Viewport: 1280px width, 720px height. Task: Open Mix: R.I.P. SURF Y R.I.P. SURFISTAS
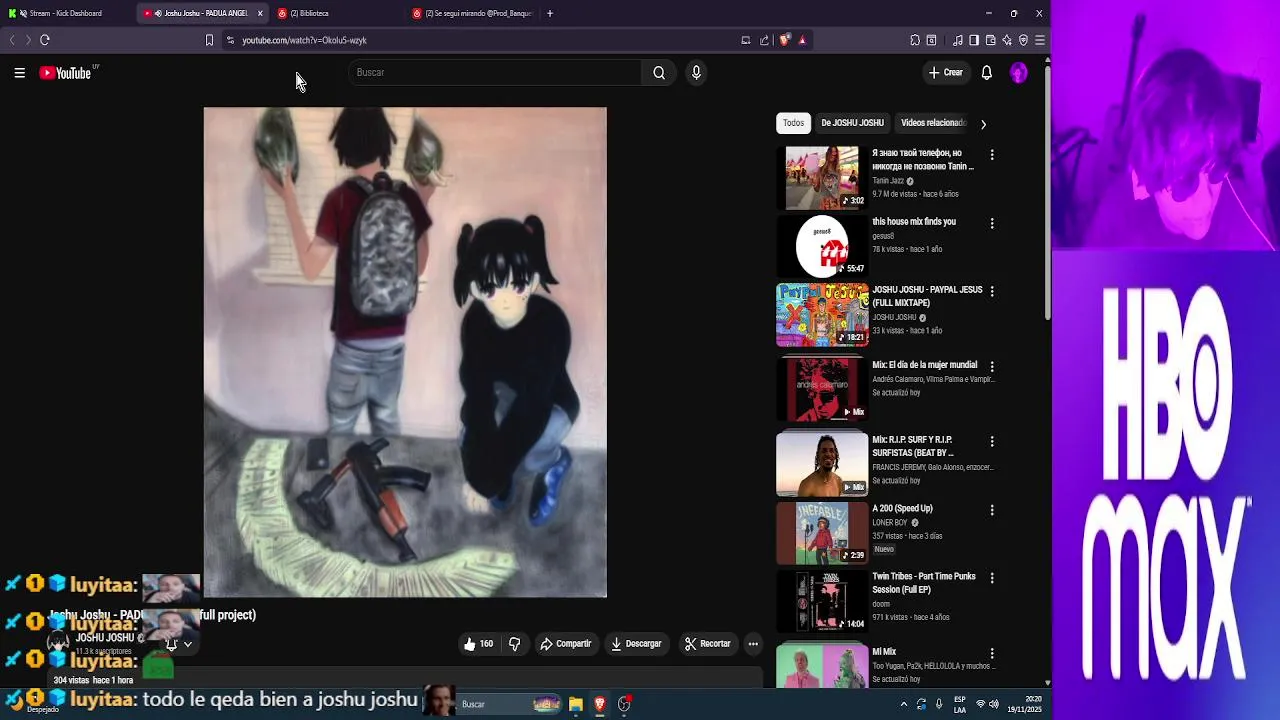[x=913, y=446]
